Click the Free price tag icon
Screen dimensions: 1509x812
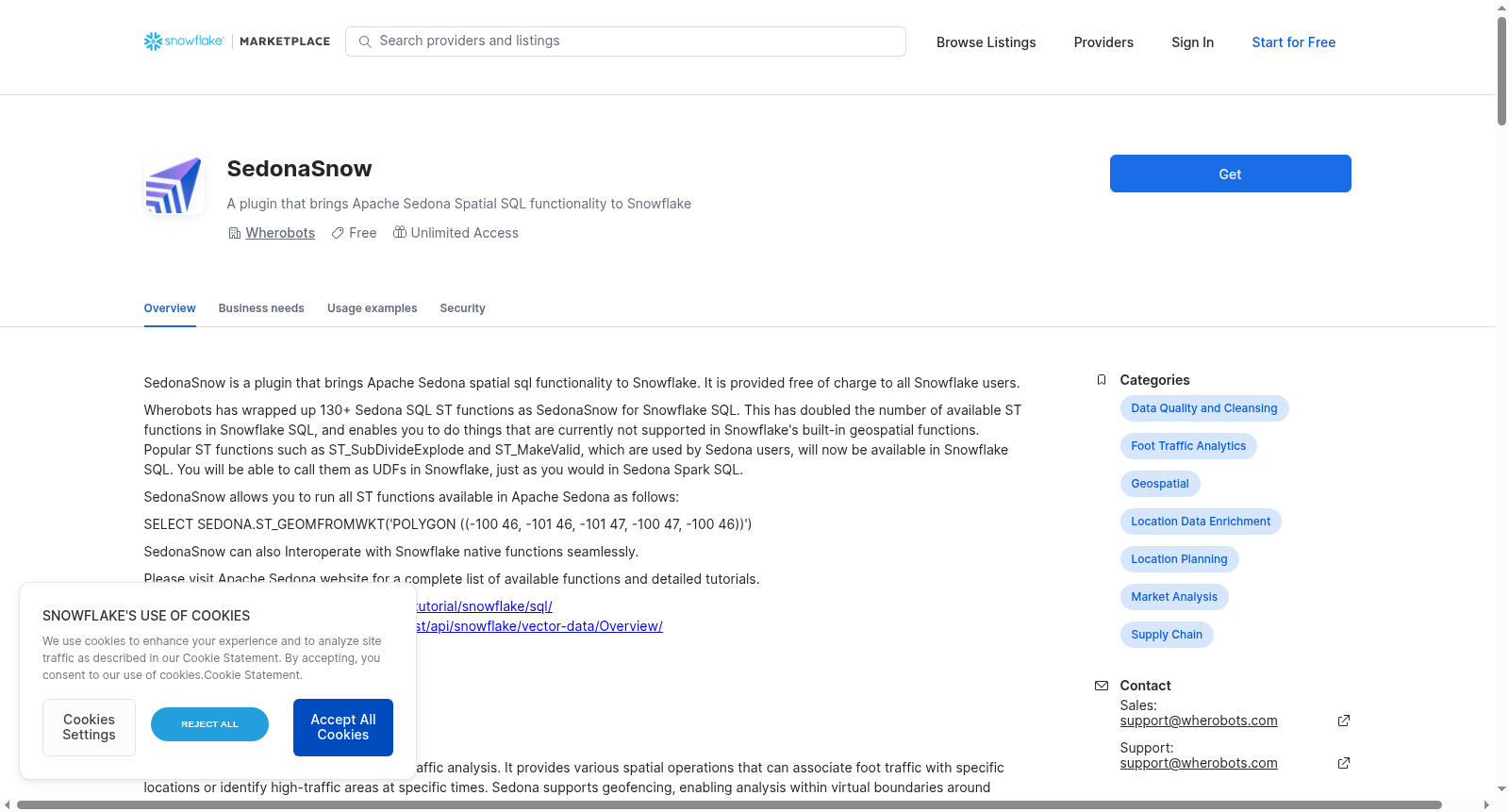click(338, 233)
